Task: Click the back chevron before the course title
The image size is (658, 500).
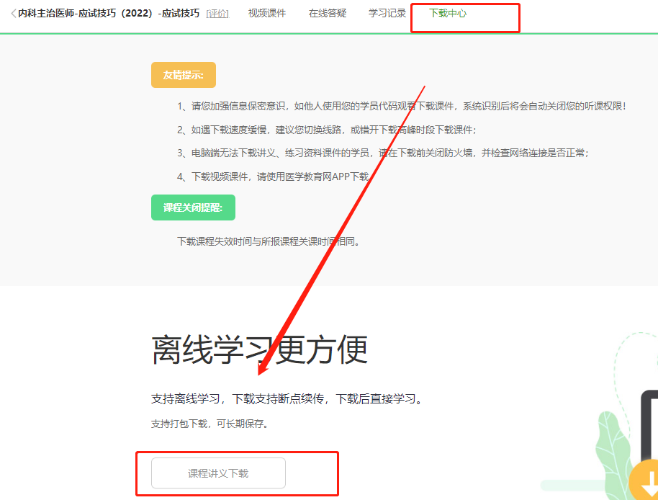Action: click(x=13, y=14)
